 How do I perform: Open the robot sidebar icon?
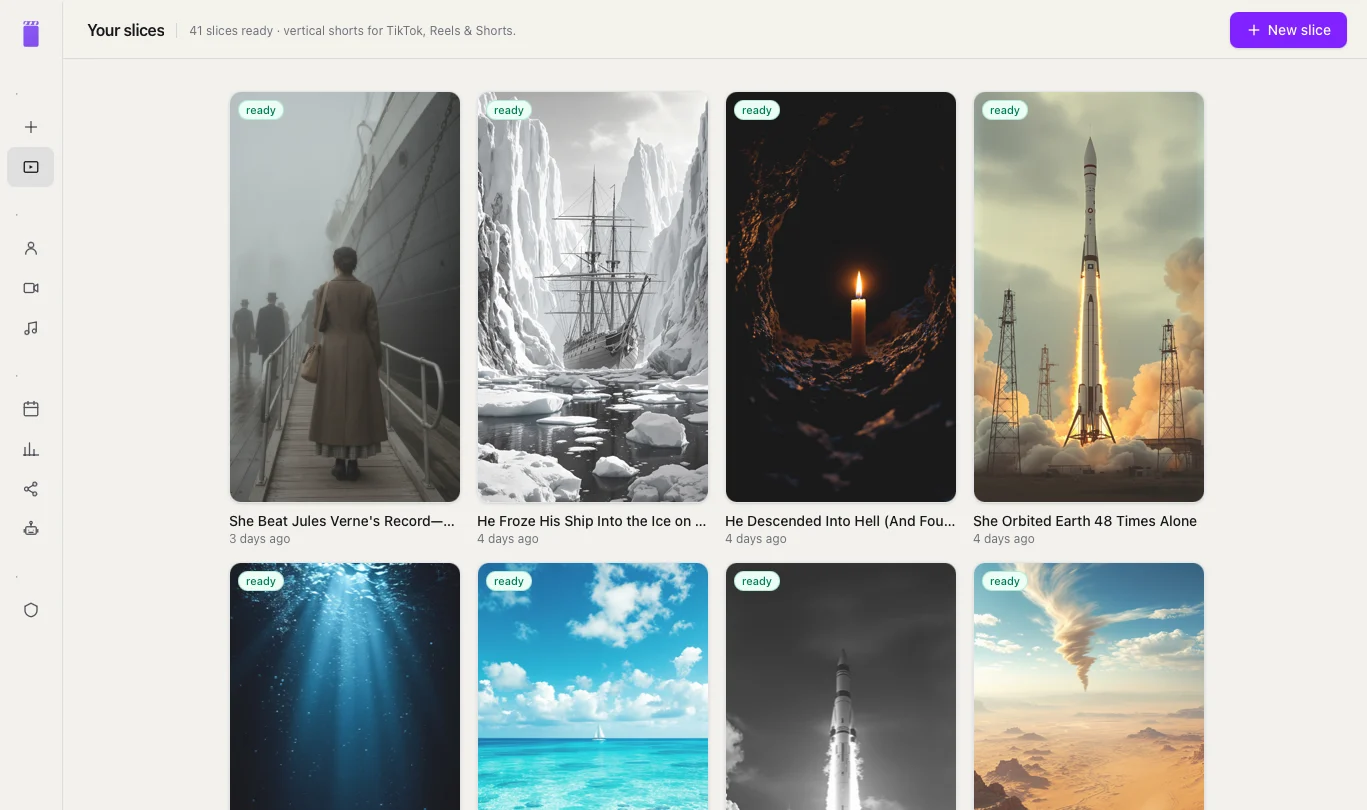[31, 529]
